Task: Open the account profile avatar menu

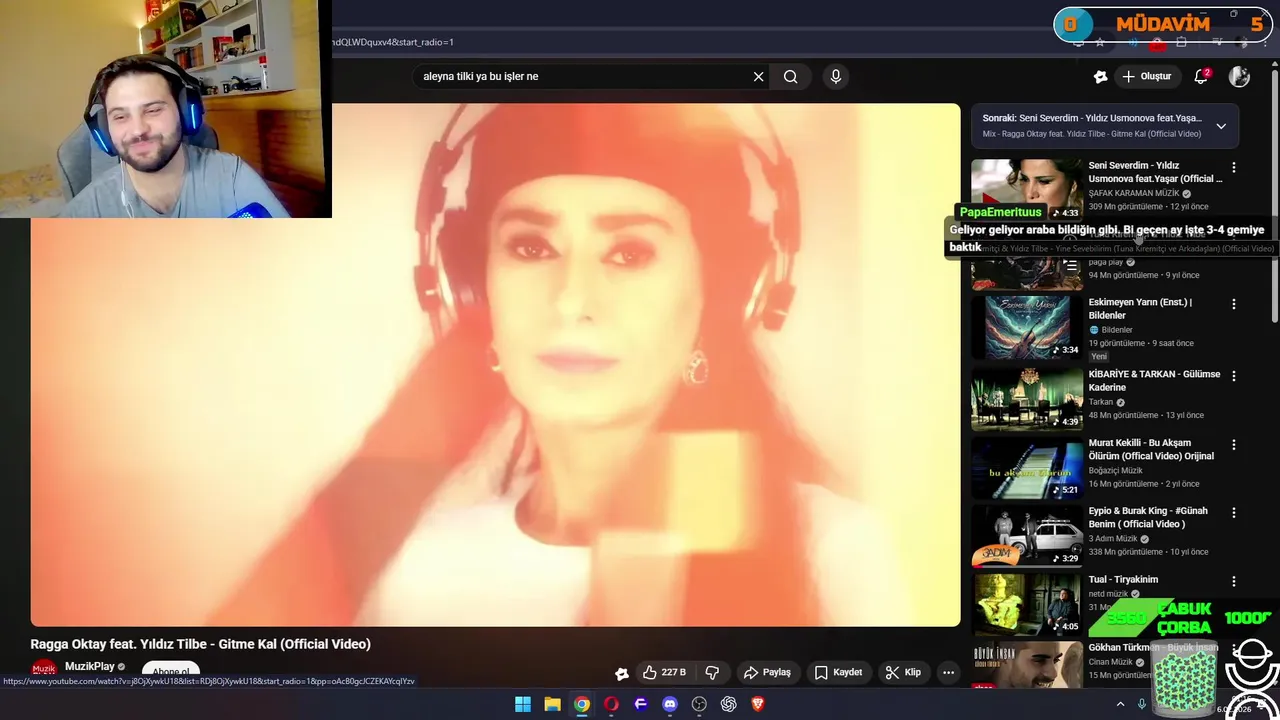Action: pyautogui.click(x=1239, y=76)
